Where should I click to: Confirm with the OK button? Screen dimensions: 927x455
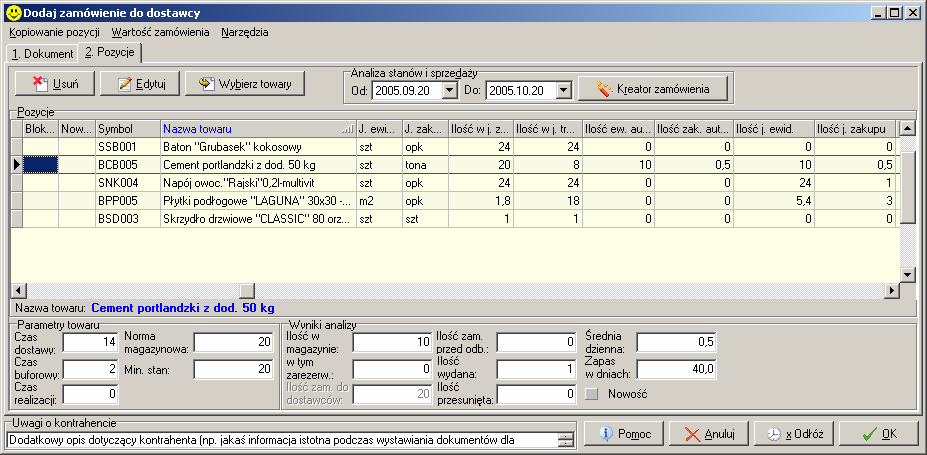coord(879,434)
